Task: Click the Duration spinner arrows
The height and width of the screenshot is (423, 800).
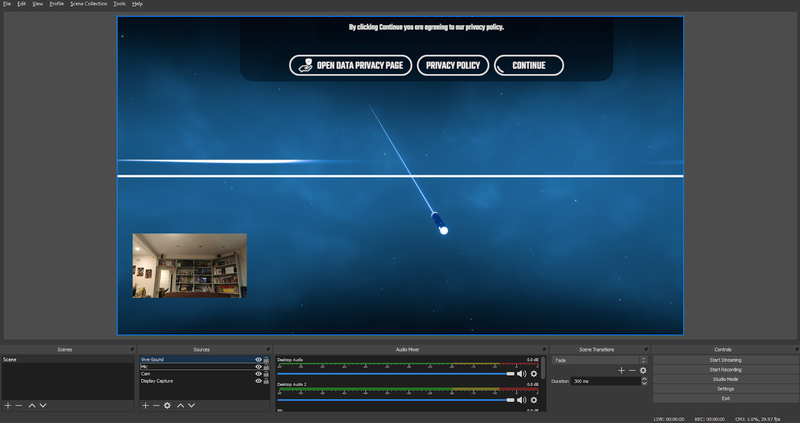Action: point(643,381)
